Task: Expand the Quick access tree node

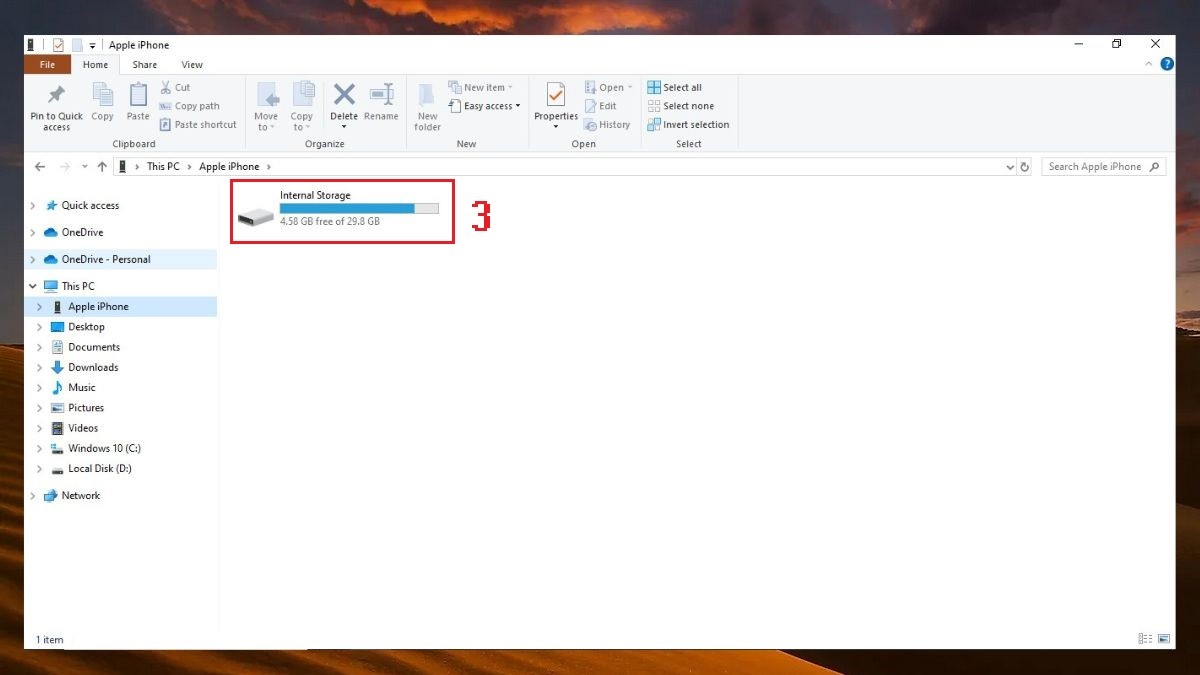Action: [x=33, y=205]
